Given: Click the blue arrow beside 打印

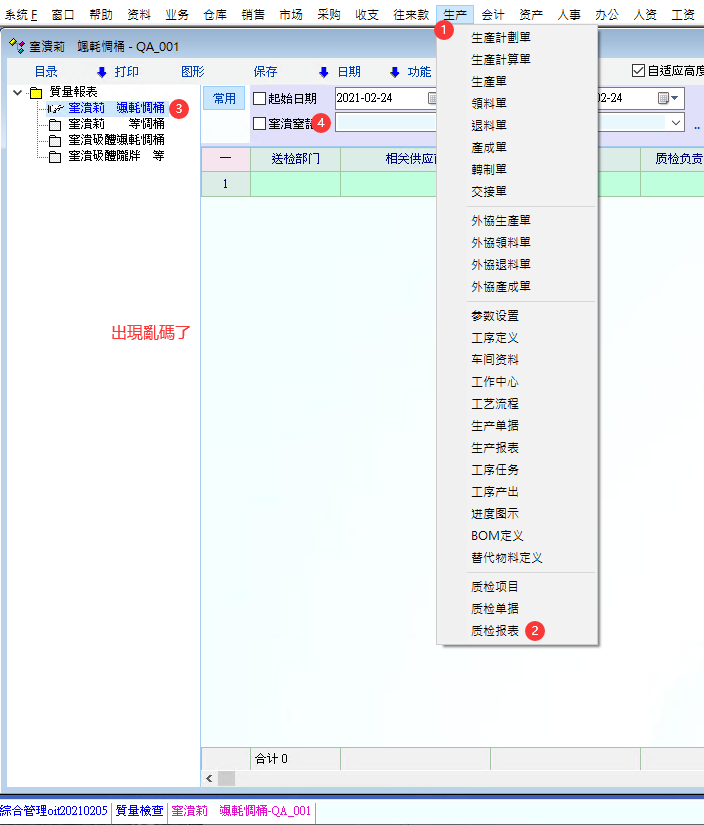Looking at the screenshot, I should (x=101, y=72).
